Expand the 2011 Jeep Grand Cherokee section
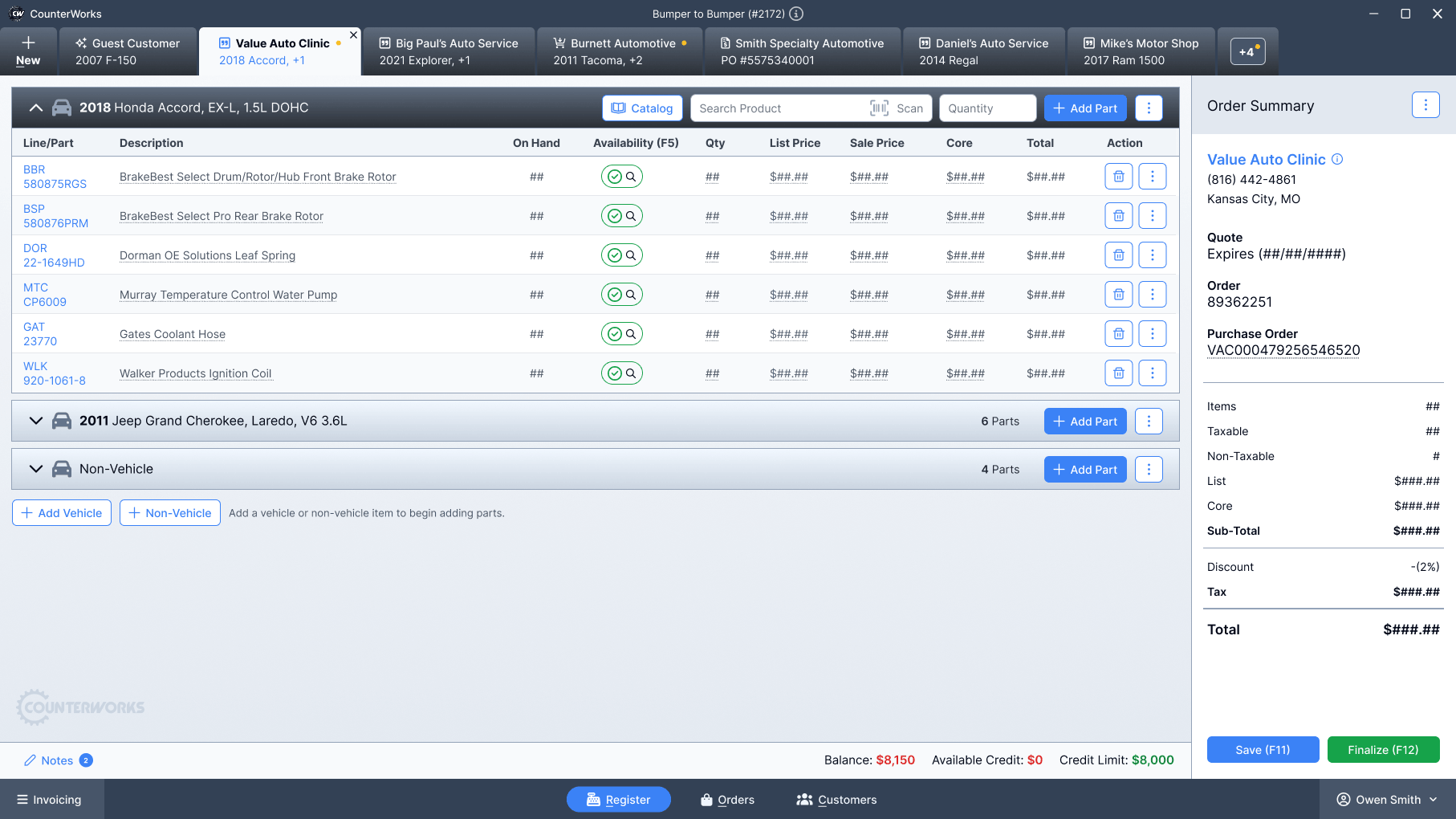The image size is (1456, 819). coord(36,421)
